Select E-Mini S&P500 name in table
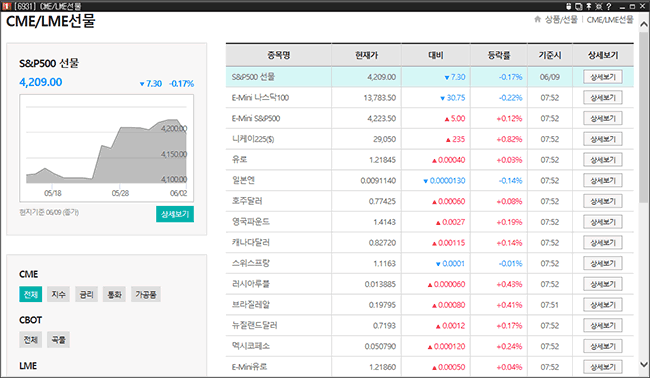The height and width of the screenshot is (378, 650). pos(256,118)
